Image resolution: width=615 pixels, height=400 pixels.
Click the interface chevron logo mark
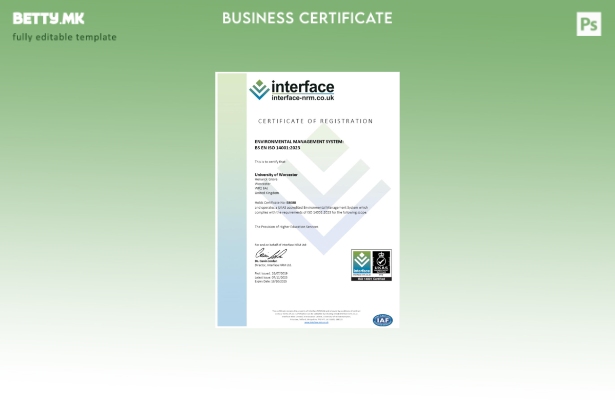(x=259, y=90)
